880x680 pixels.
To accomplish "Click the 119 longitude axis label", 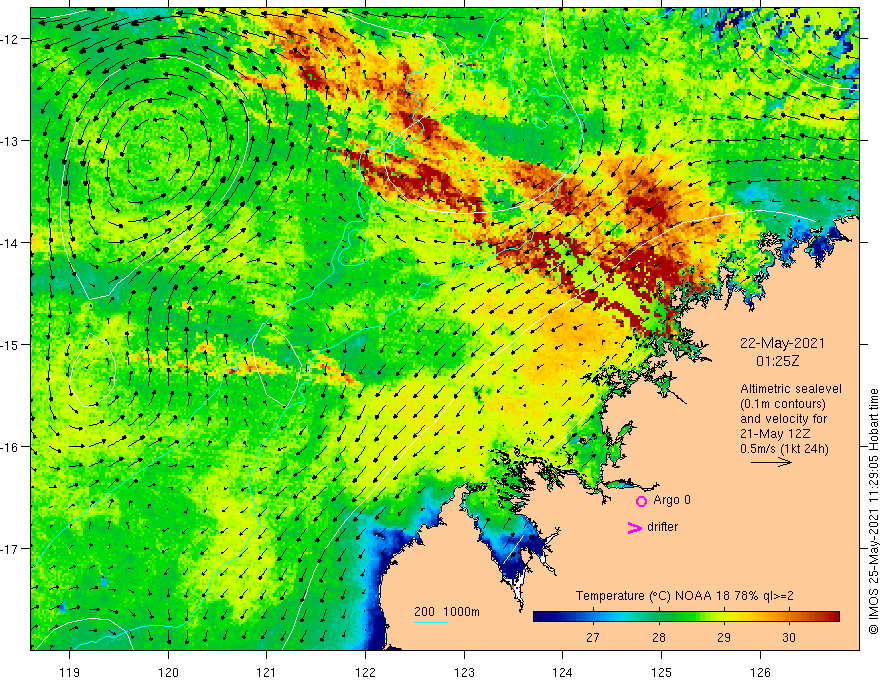I will coord(70,672).
